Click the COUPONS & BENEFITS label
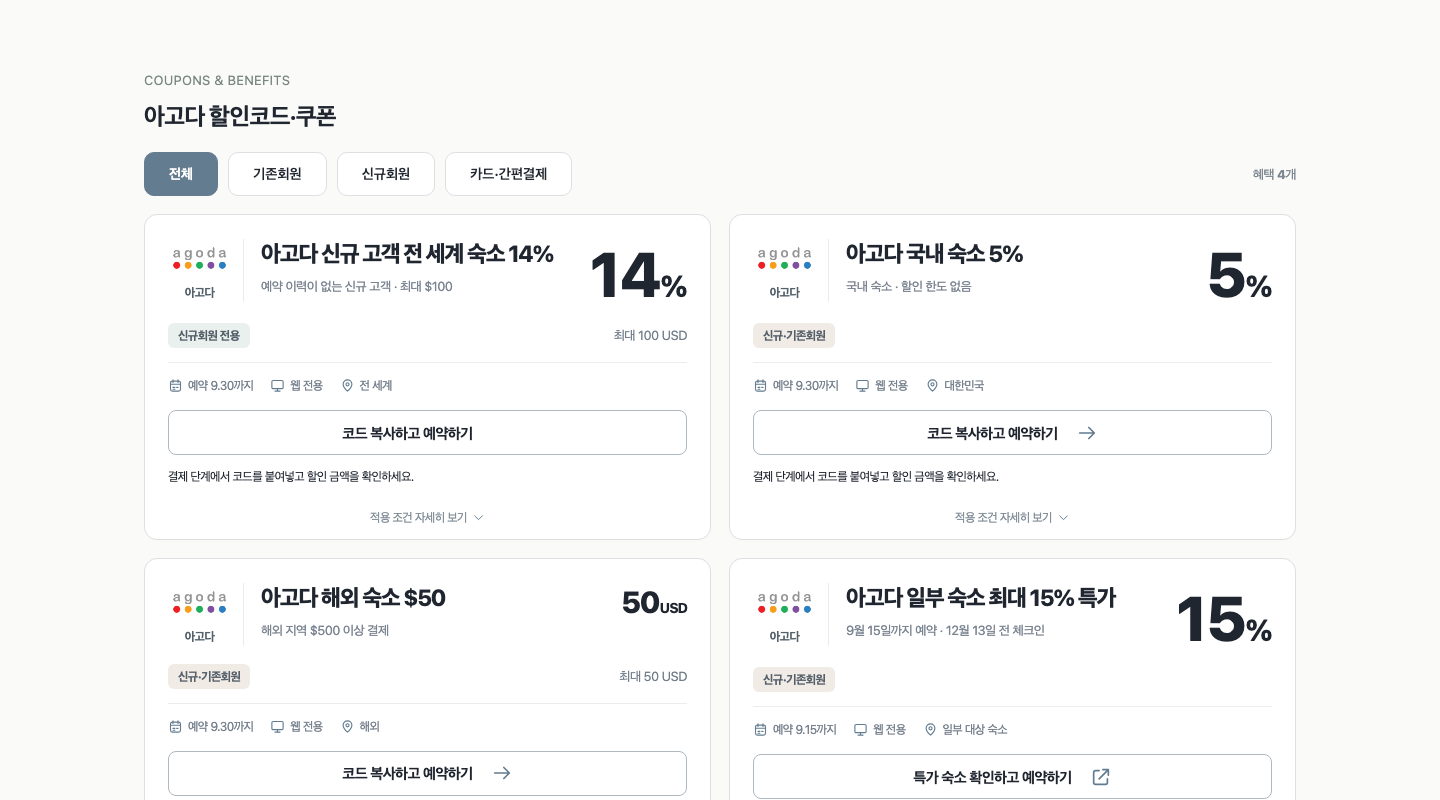 217,81
